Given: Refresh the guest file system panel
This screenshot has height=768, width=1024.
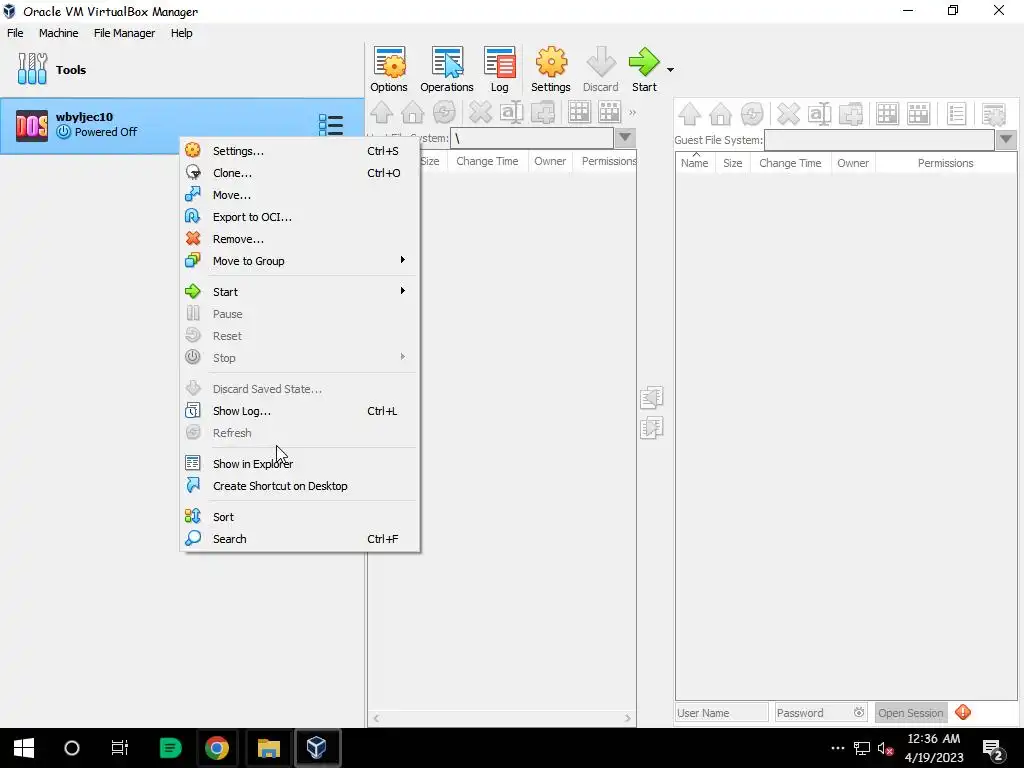Looking at the screenshot, I should tap(752, 114).
